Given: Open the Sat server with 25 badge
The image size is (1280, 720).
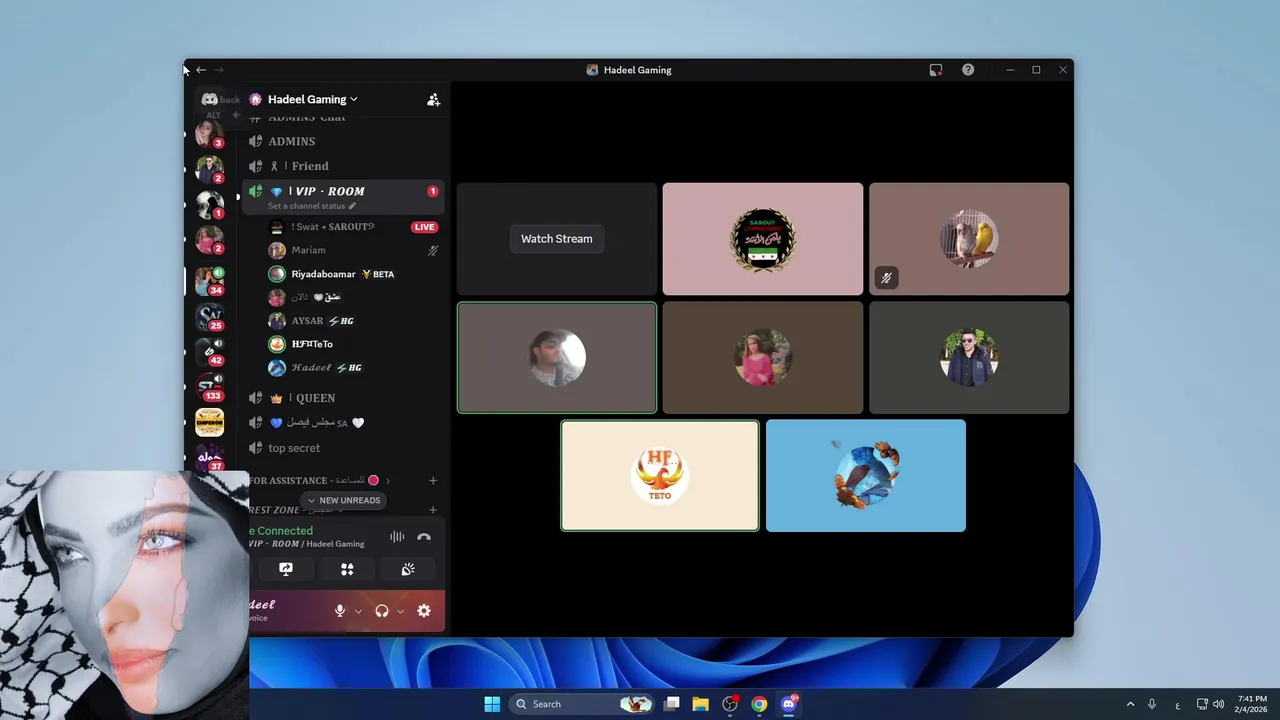Looking at the screenshot, I should pos(209,317).
